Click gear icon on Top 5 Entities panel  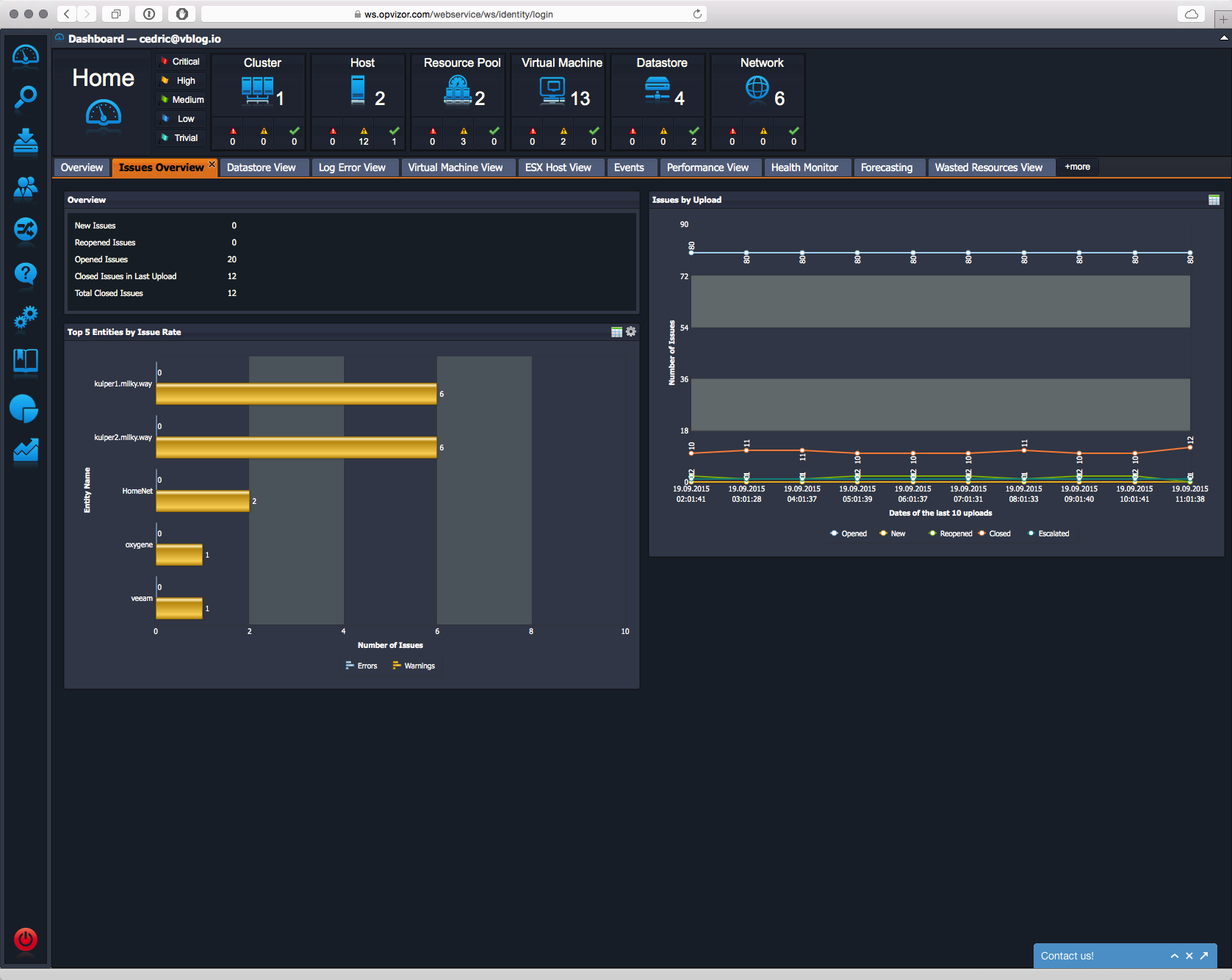tap(631, 332)
